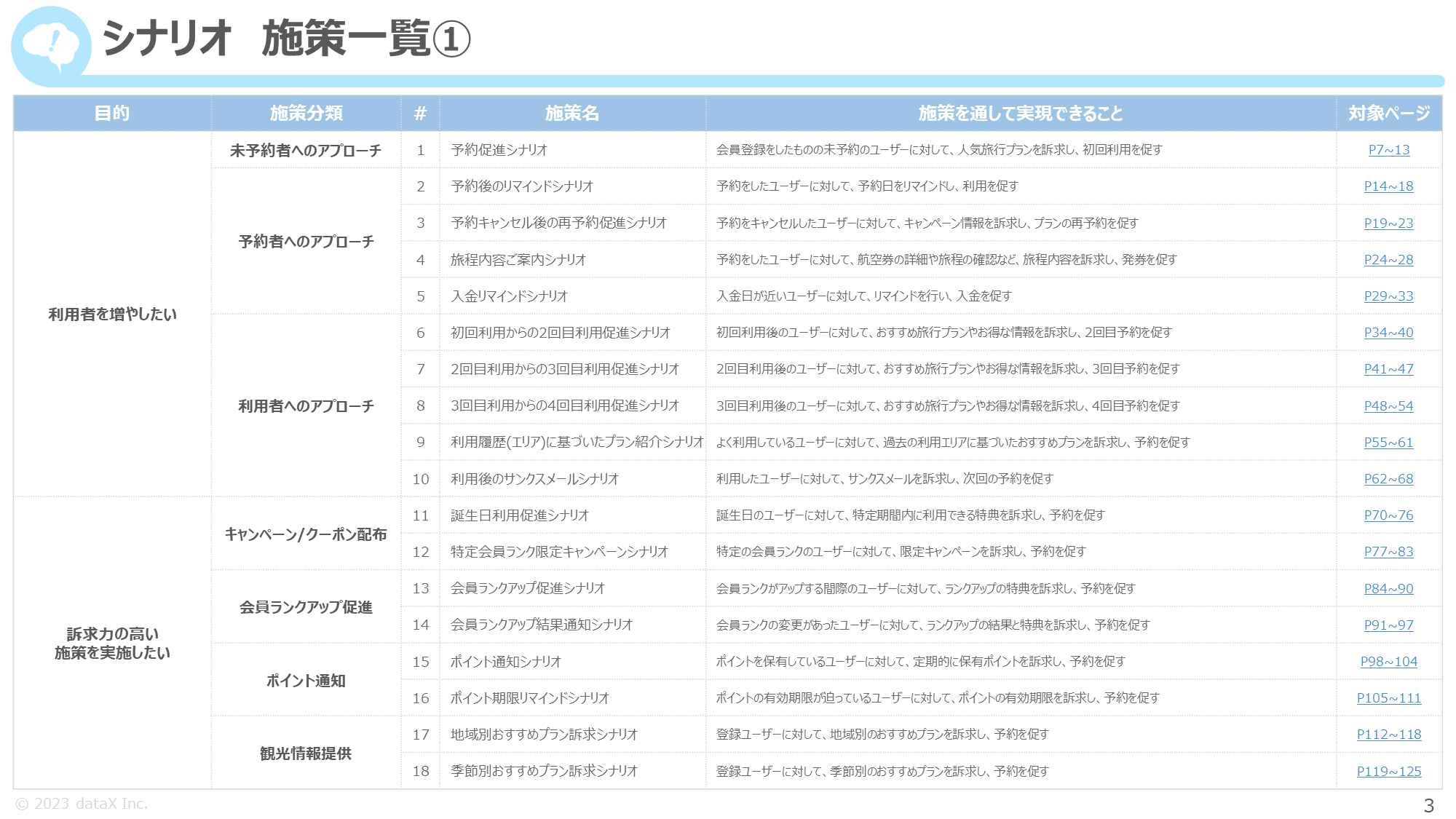Click the 訴求力の高い施策を実施したい purpose cell
1456x819 pixels.
(x=112, y=644)
